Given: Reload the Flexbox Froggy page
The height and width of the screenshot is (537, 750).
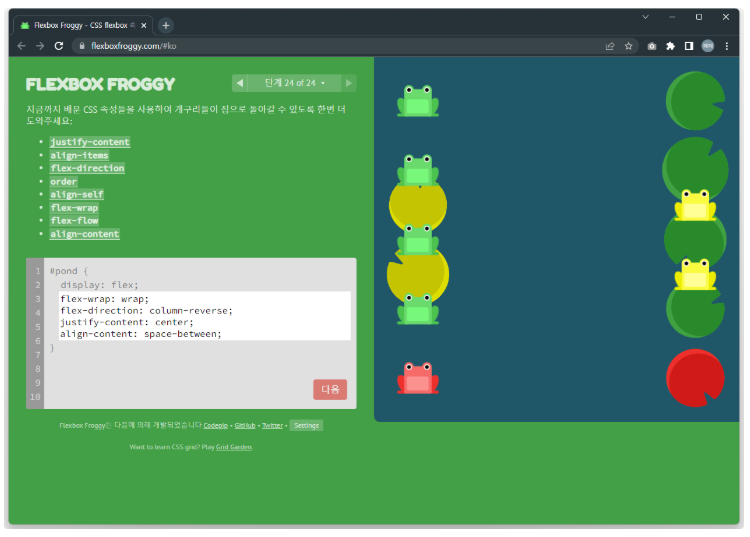Looking at the screenshot, I should point(59,46).
